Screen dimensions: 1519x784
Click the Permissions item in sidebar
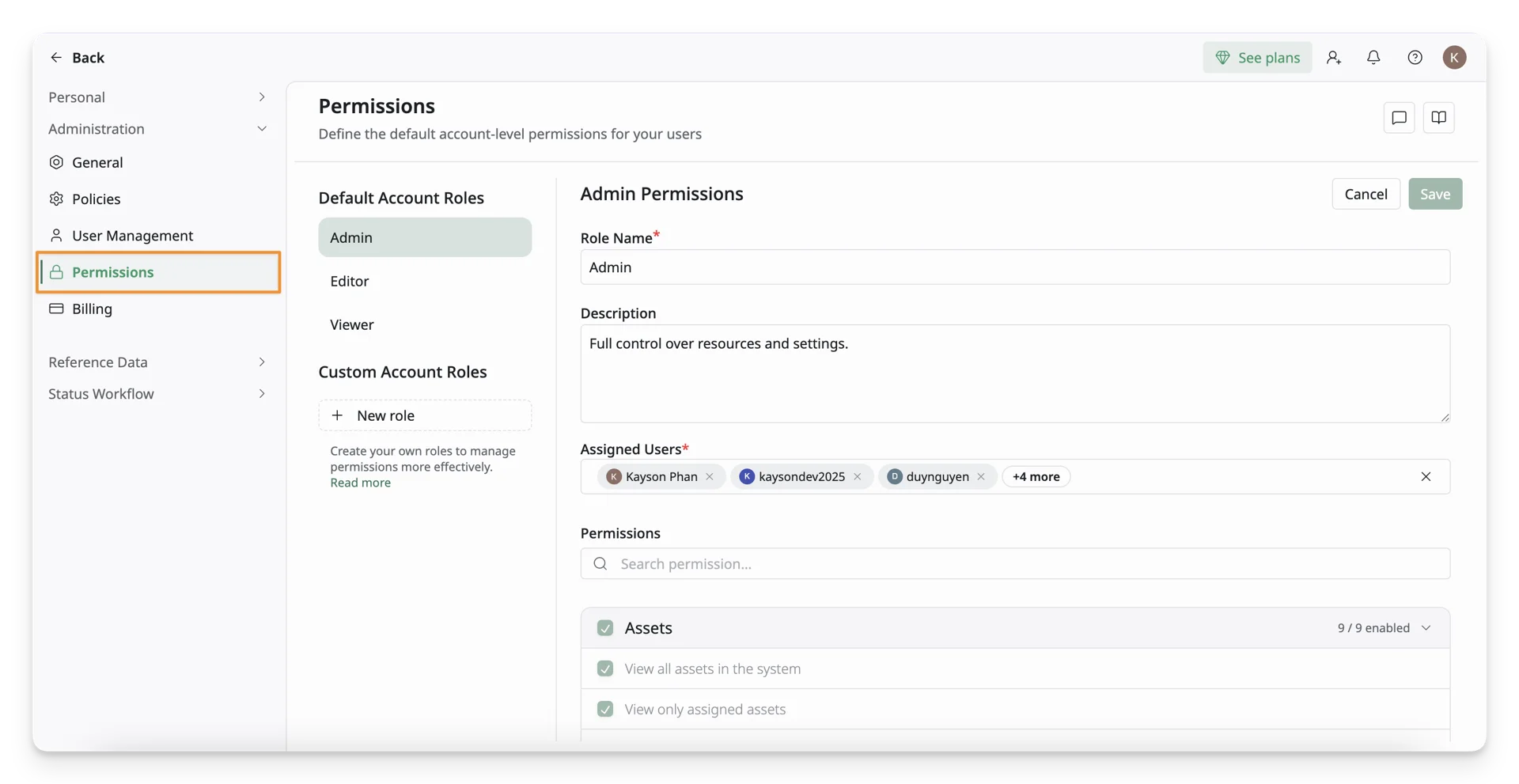(158, 272)
